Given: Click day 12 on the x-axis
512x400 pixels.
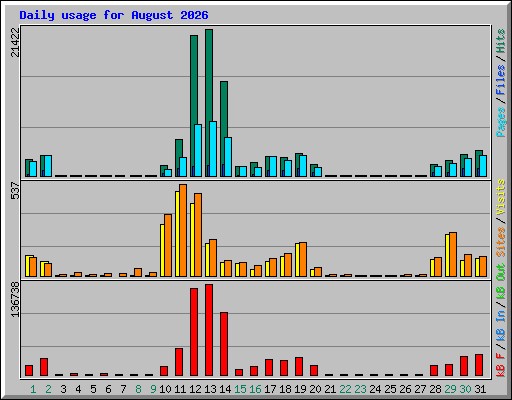Looking at the screenshot, I should pos(195,389).
